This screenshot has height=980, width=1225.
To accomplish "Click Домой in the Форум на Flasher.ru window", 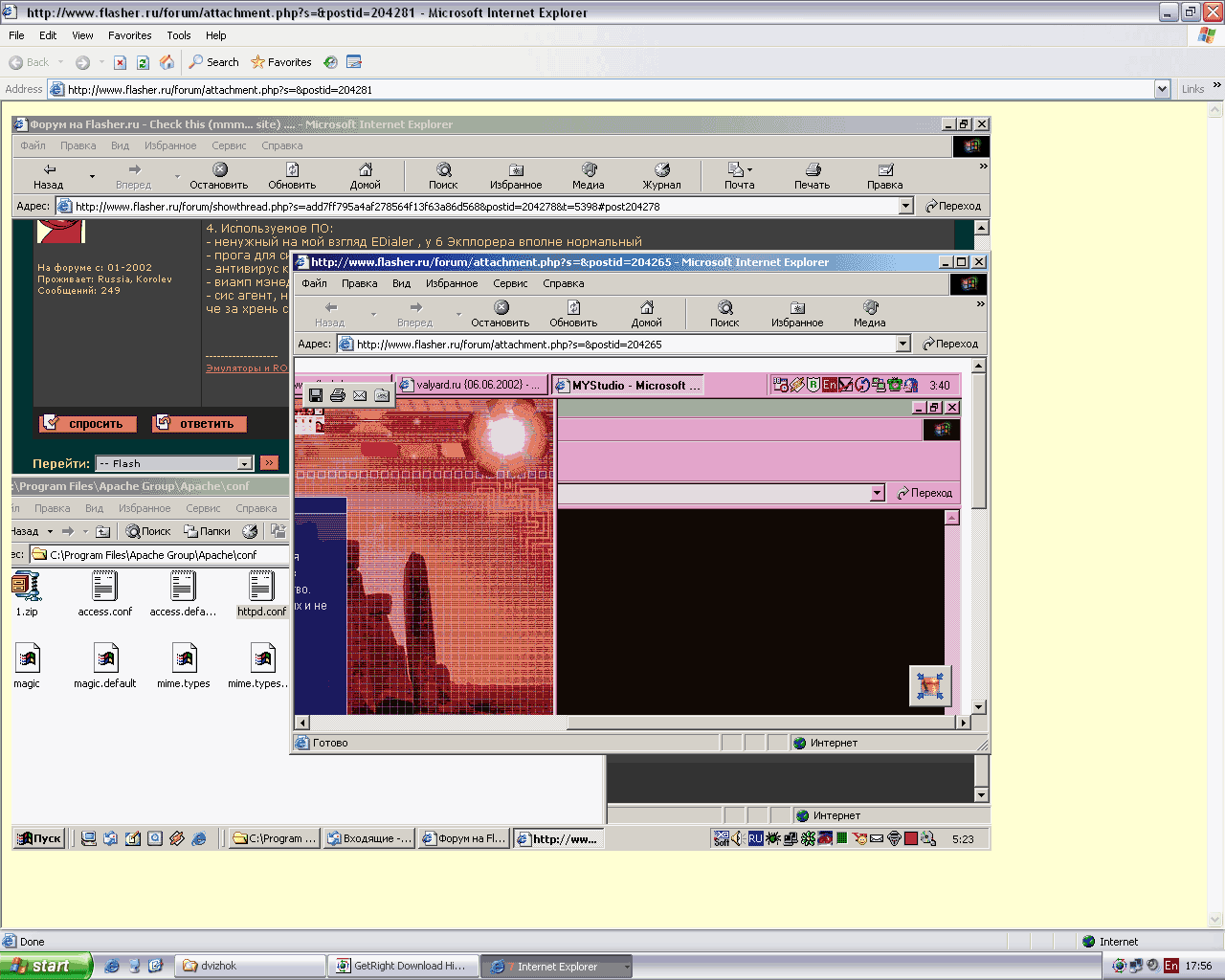I will point(365,176).
